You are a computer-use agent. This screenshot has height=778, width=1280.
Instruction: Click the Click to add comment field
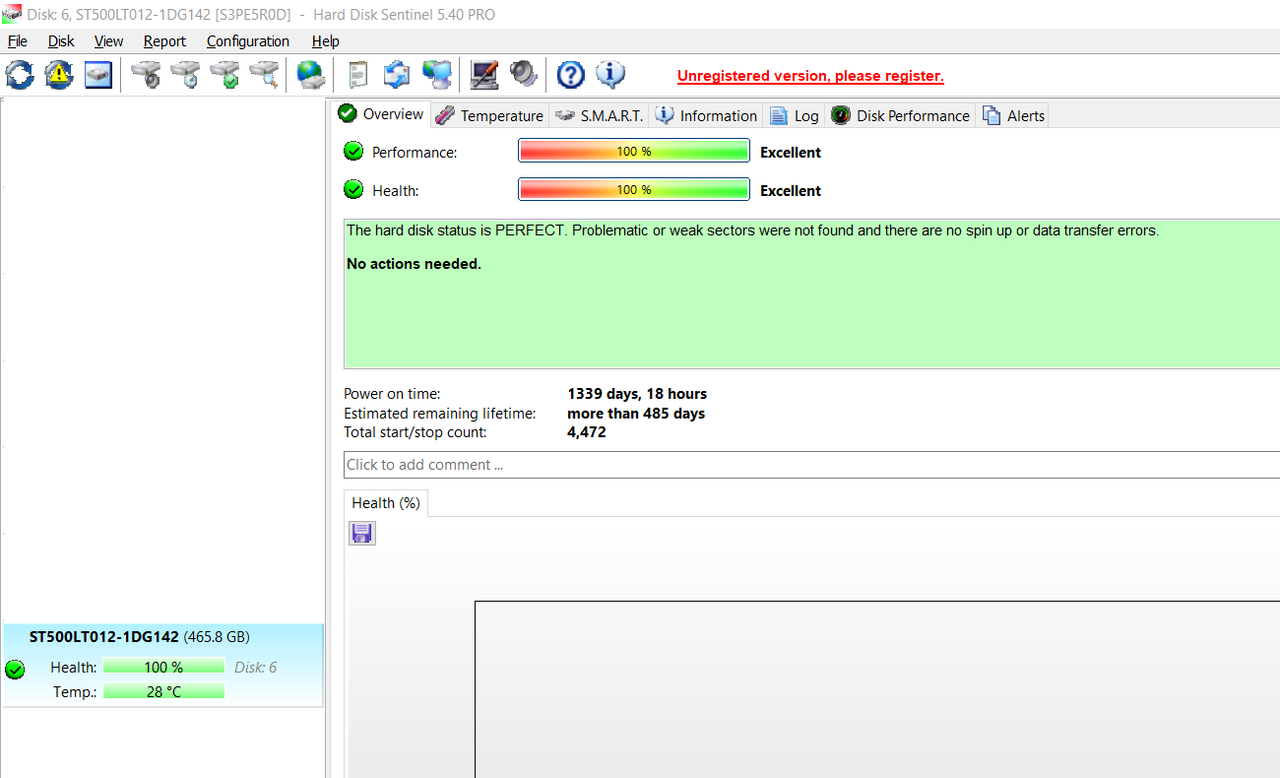[811, 464]
